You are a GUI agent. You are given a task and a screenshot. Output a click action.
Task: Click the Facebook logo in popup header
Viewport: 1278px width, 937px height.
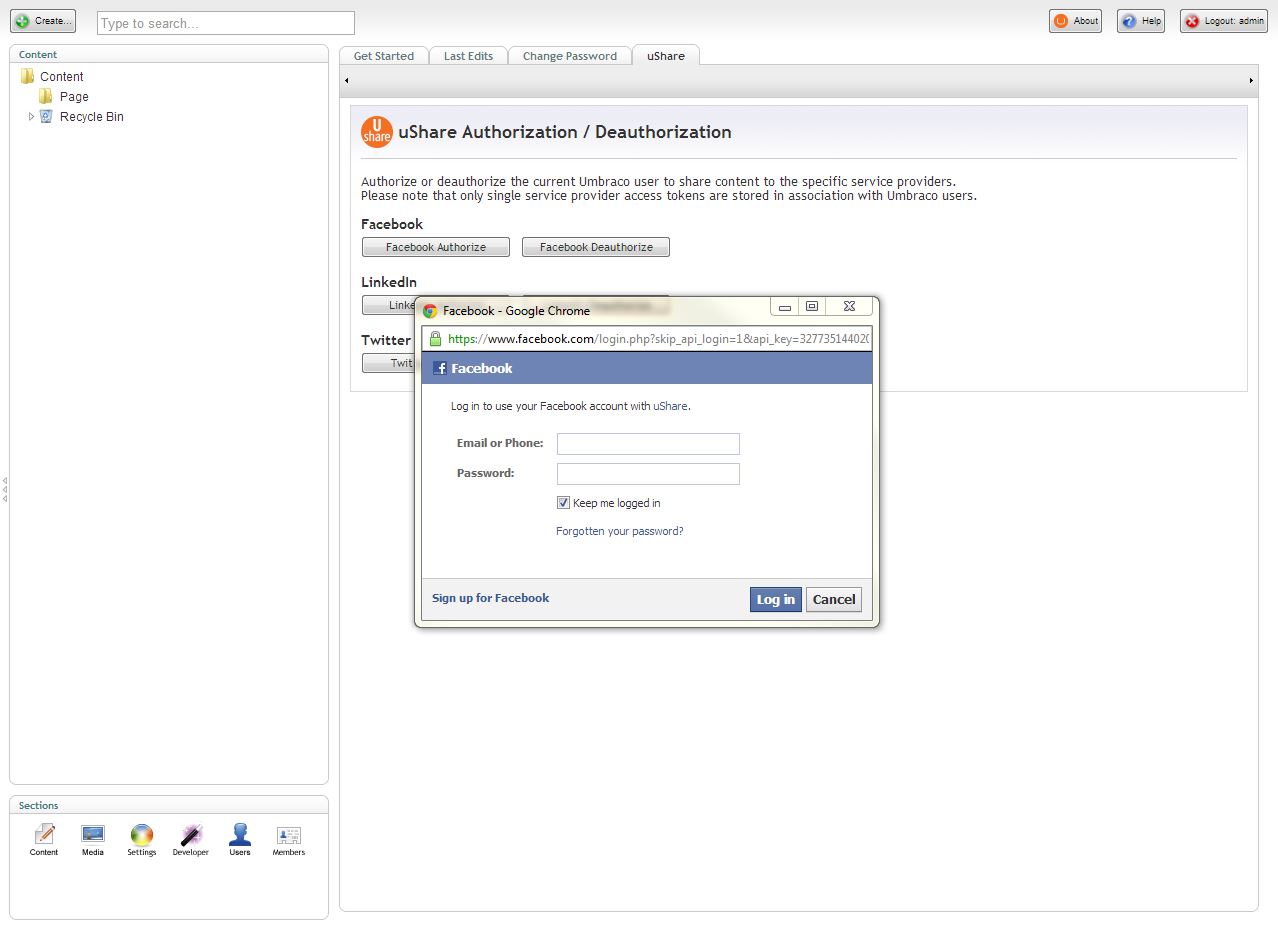point(440,368)
